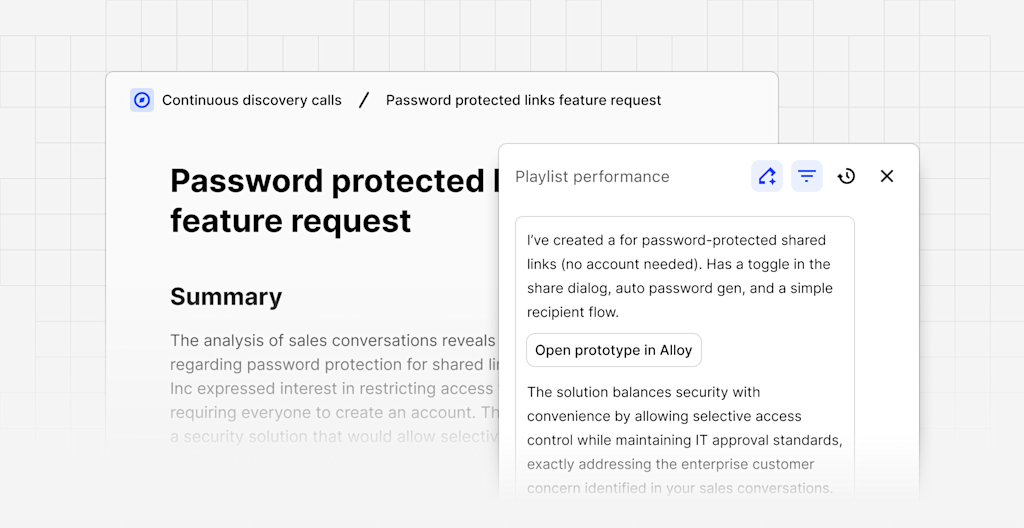The height and width of the screenshot is (528, 1024).
Task: Open the filter lines icon
Action: point(807,176)
